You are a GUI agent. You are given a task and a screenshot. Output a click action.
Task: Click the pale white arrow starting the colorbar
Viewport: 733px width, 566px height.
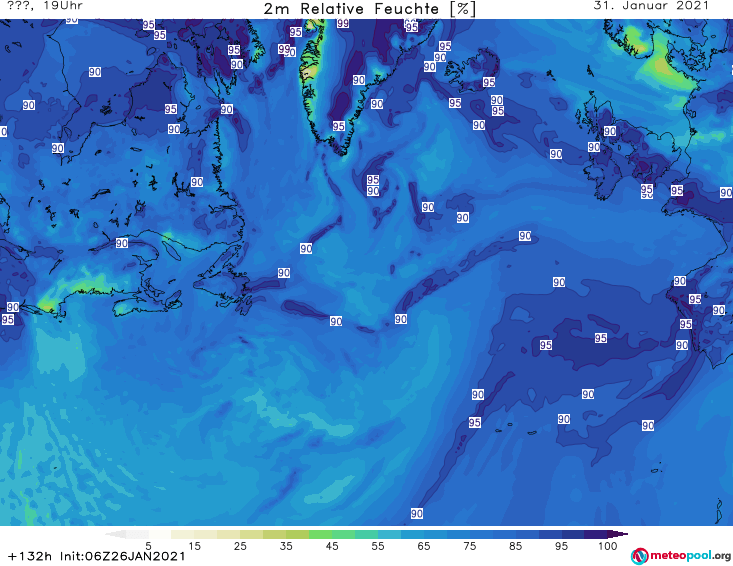115,534
